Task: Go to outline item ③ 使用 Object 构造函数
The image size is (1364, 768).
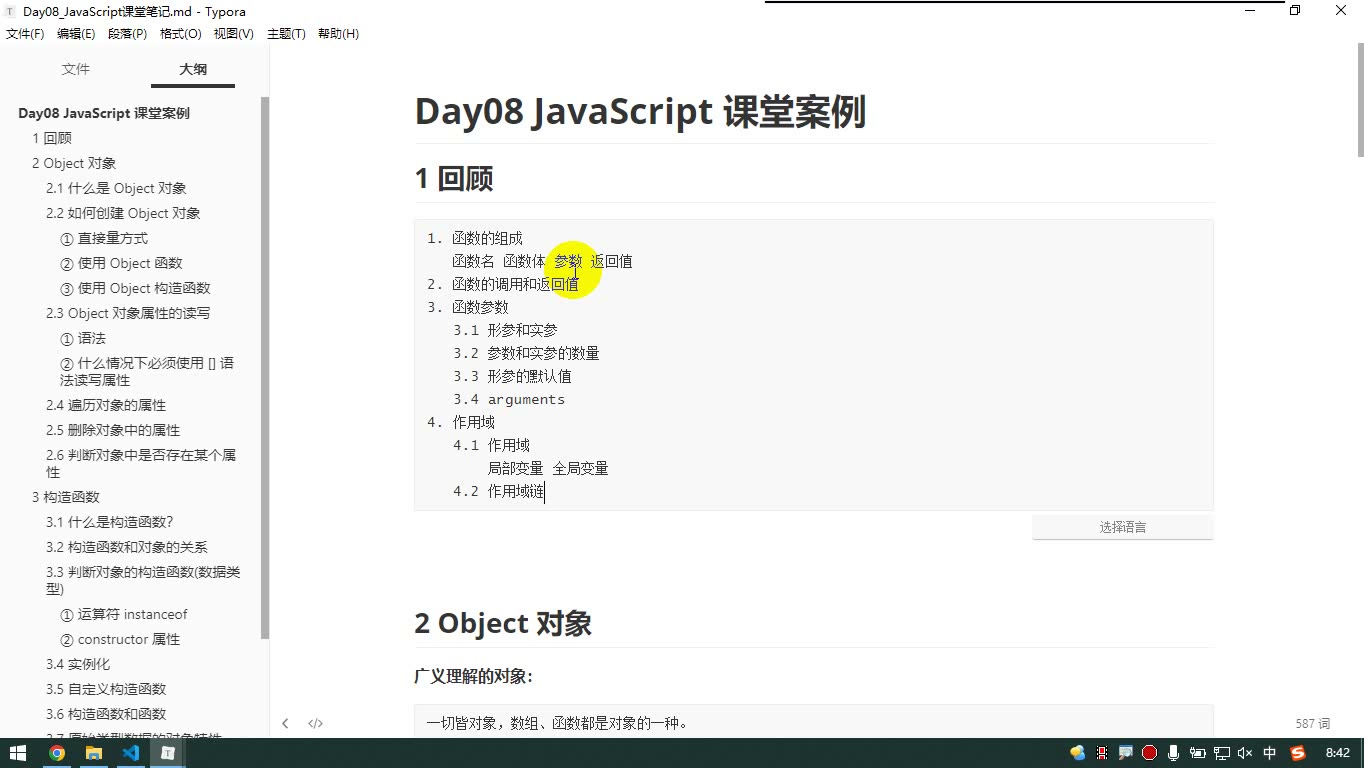Action: coord(135,288)
